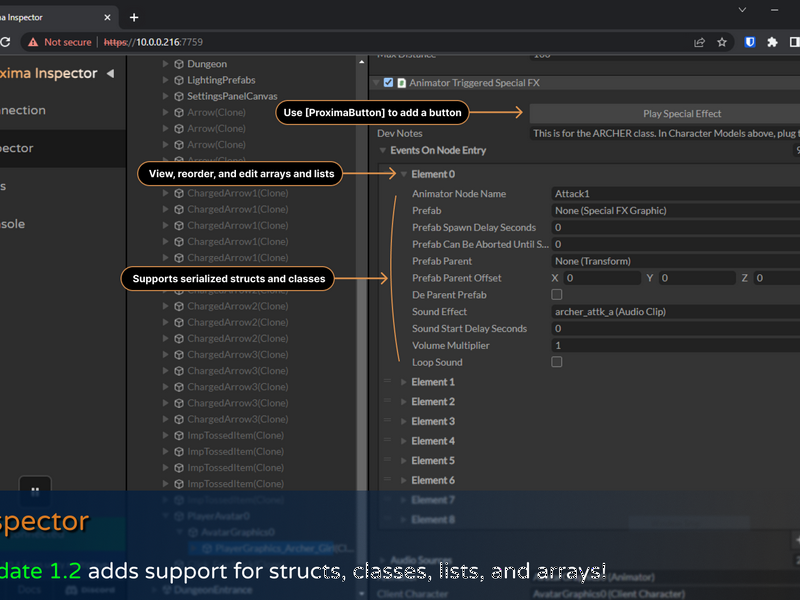Edit the Prefab Spawn Delay Seconds value
The height and width of the screenshot is (600, 800).
coord(676,228)
